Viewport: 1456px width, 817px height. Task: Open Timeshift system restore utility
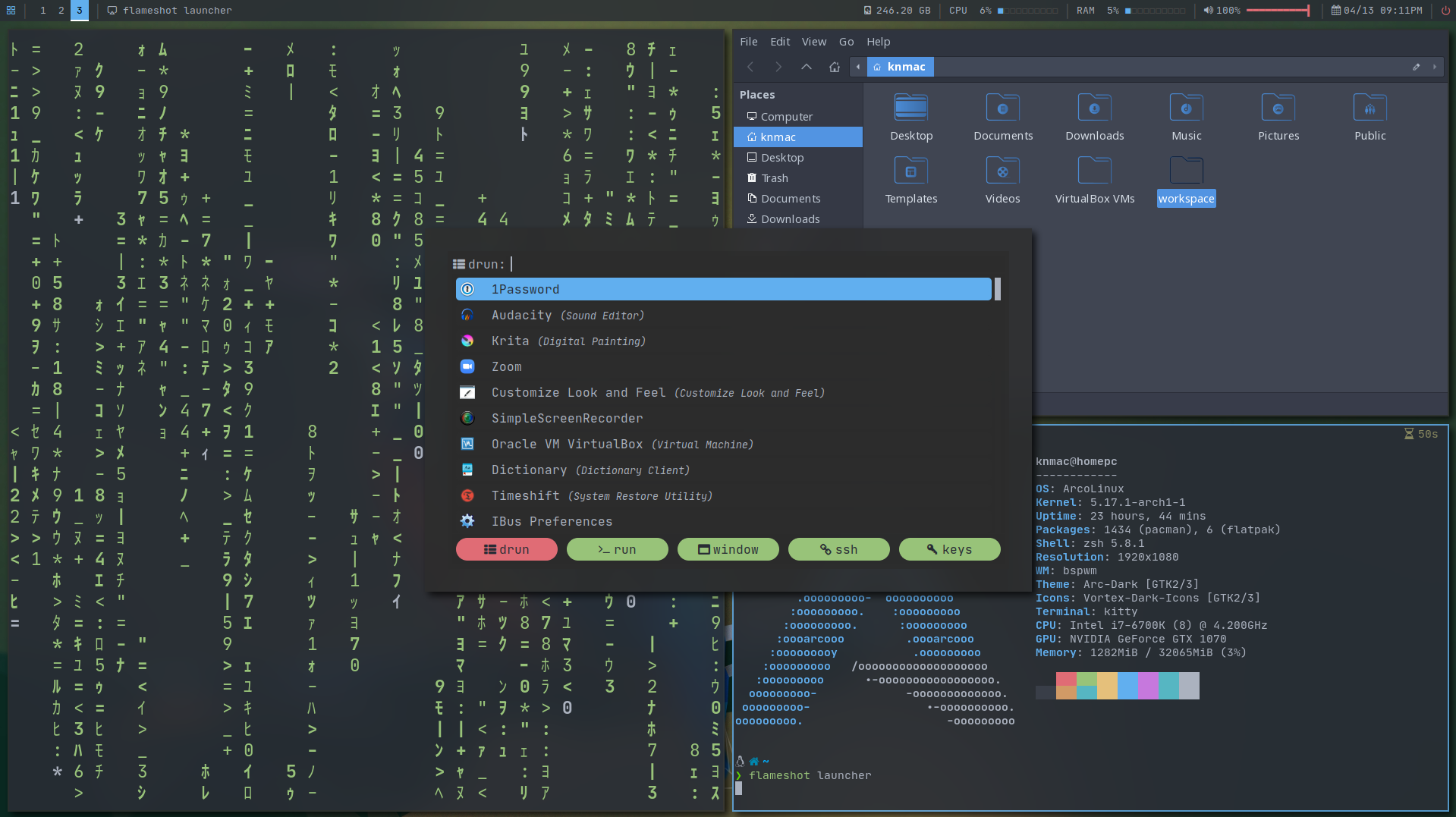click(x=723, y=495)
